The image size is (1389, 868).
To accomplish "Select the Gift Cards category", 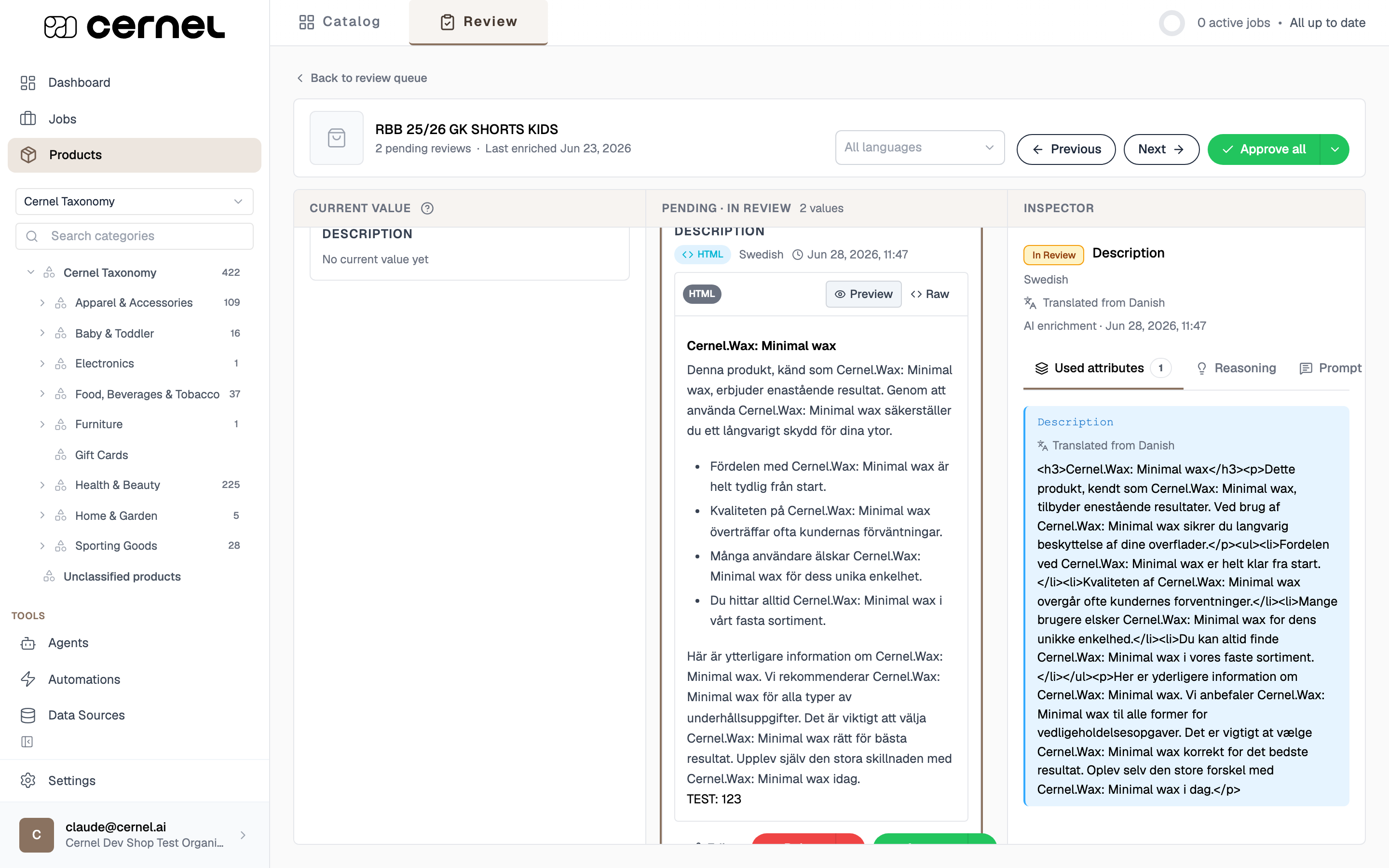I will (x=101, y=455).
